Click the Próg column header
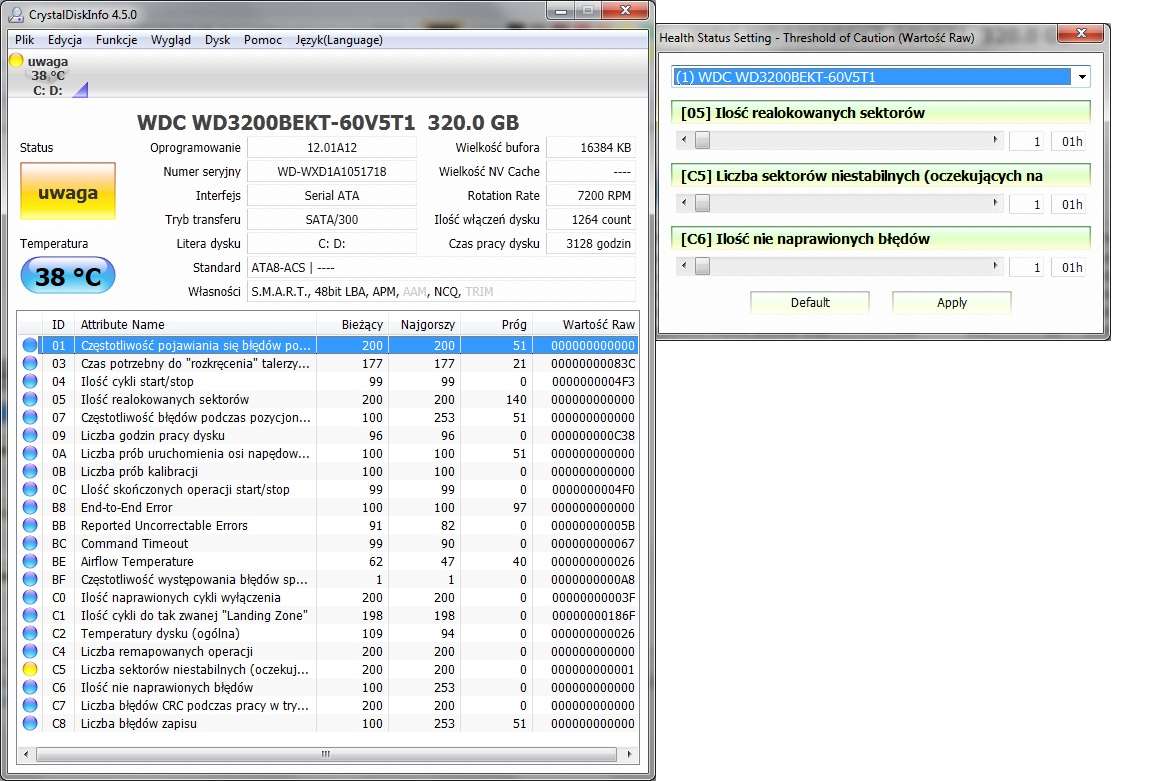Screen dimensions: 1156x781 click(496, 324)
